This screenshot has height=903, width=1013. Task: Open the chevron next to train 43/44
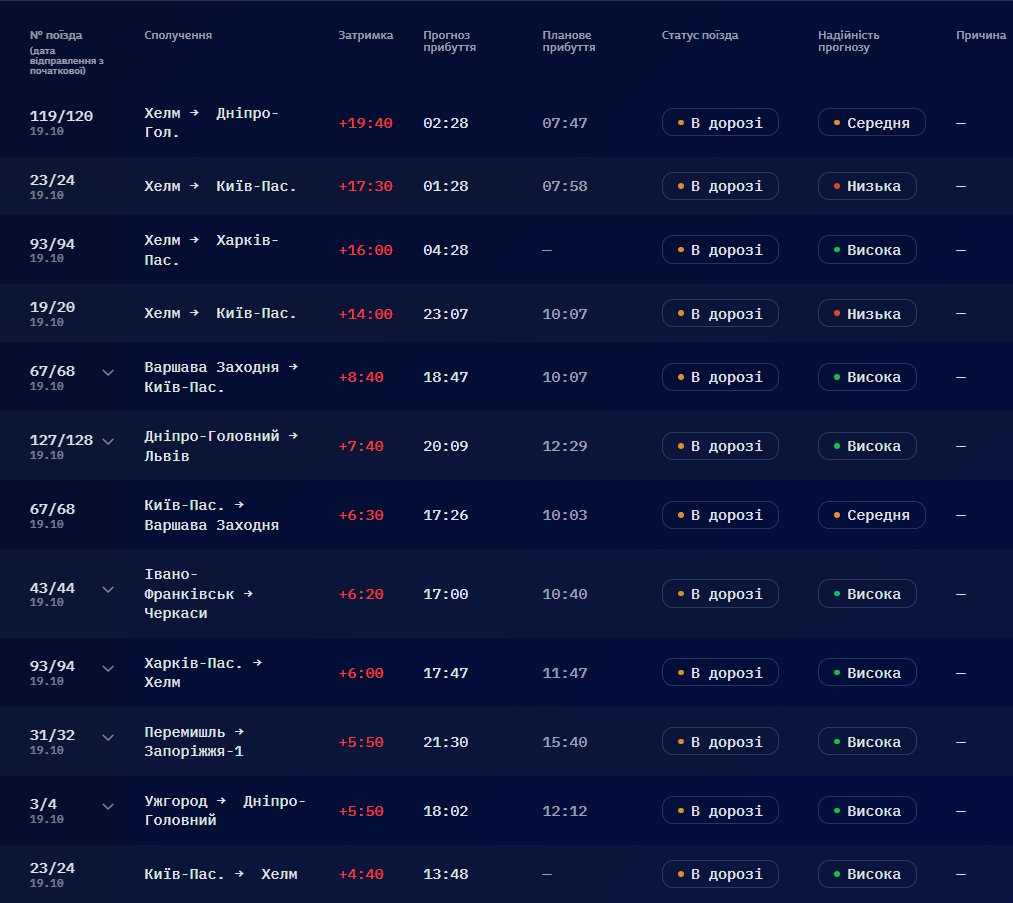point(108,589)
